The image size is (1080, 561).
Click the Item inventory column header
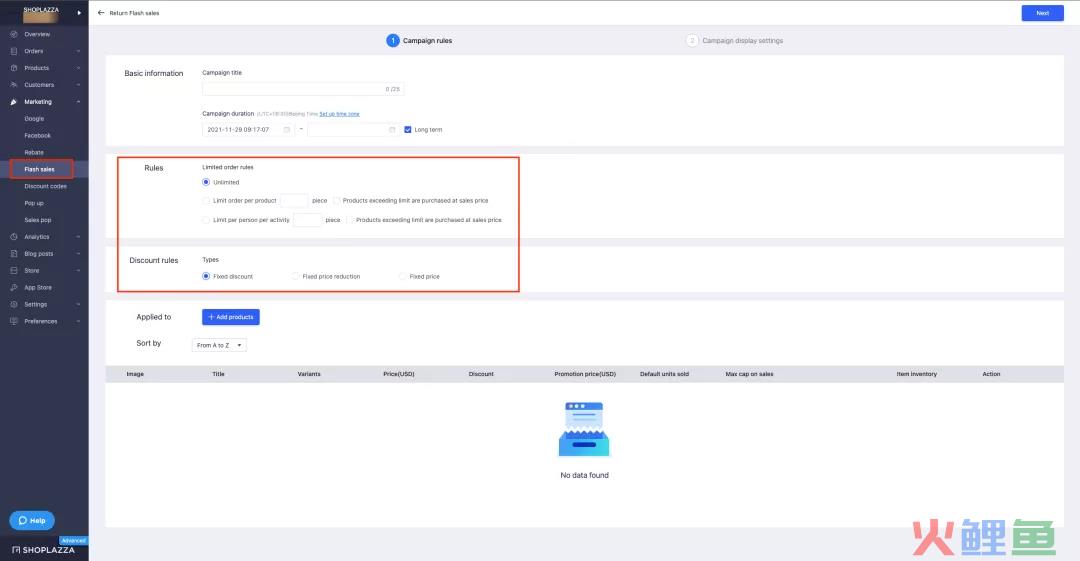point(917,374)
